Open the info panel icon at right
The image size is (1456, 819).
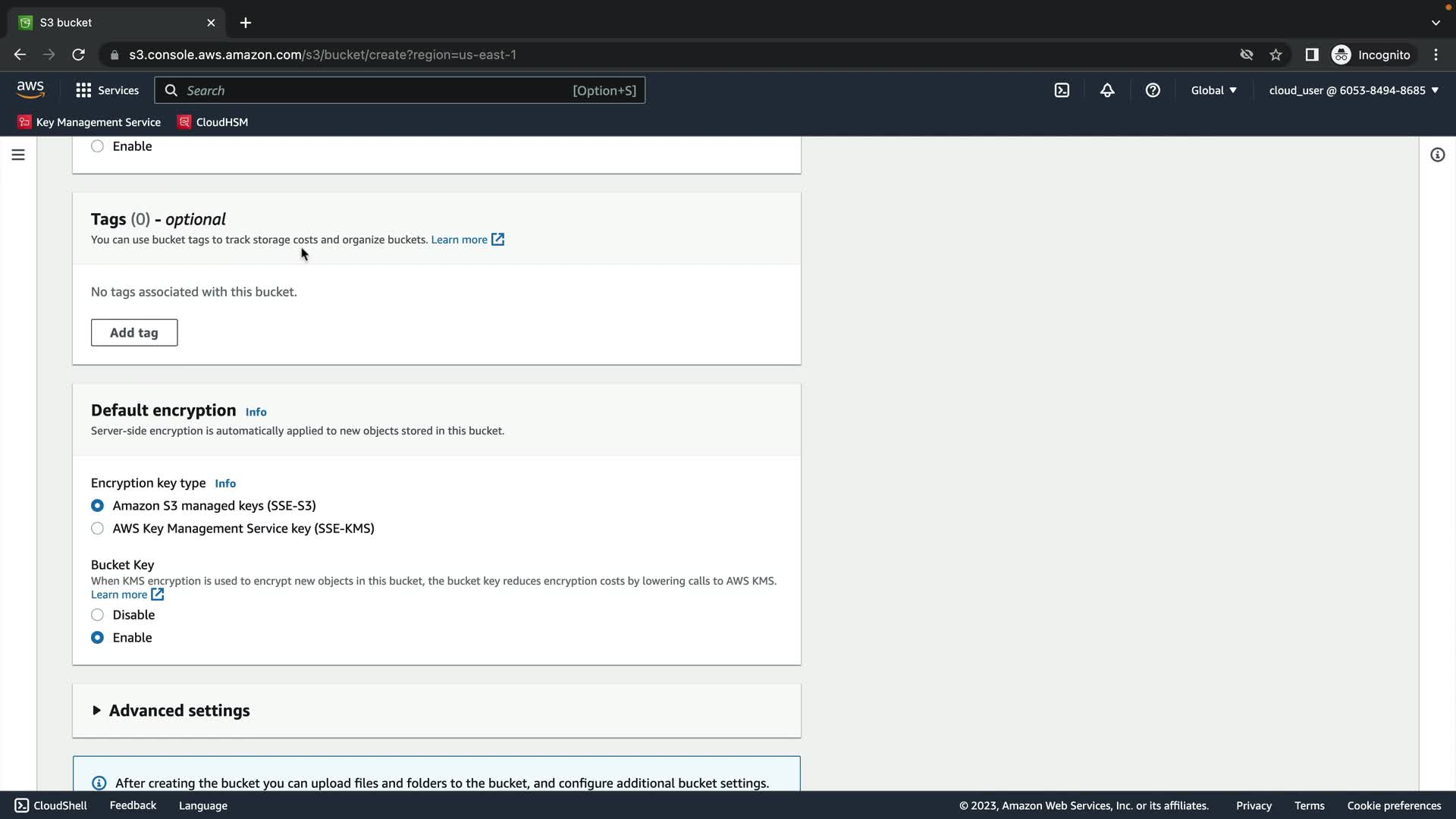[1437, 155]
